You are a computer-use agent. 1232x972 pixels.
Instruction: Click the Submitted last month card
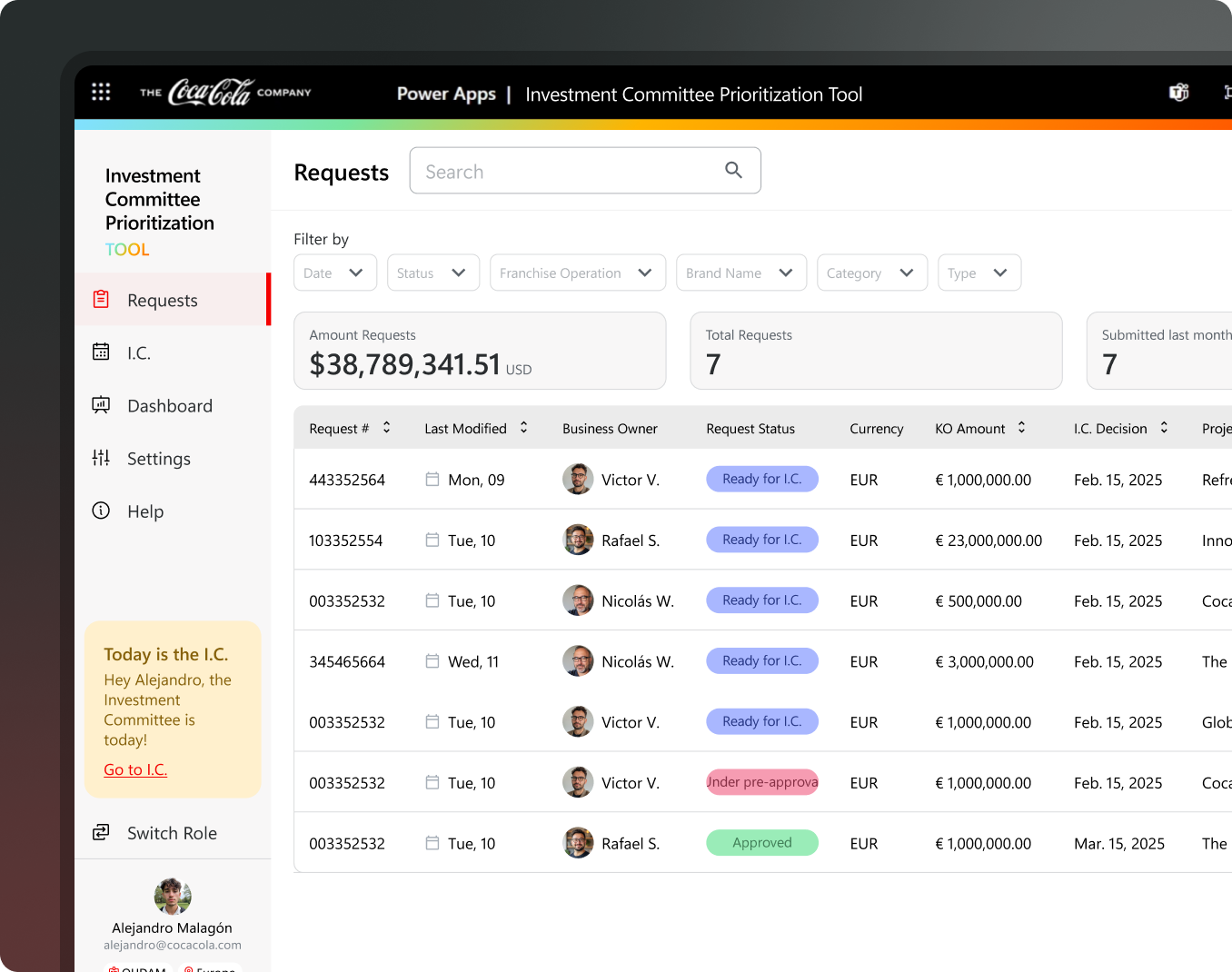pyautogui.click(x=1159, y=351)
